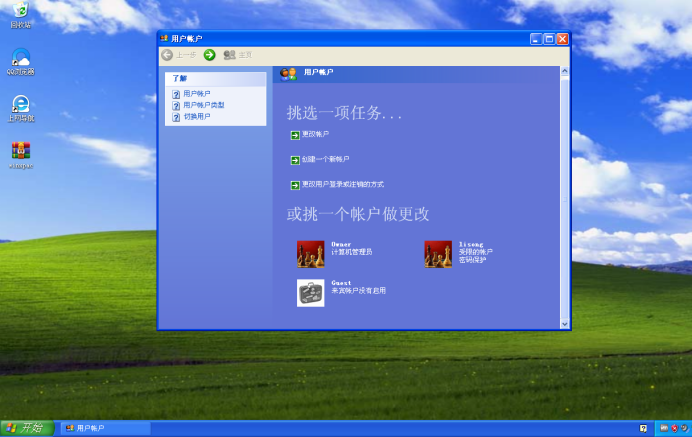The image size is (692, 437).
Task: Close the 用户帐户 window
Action: 562,39
